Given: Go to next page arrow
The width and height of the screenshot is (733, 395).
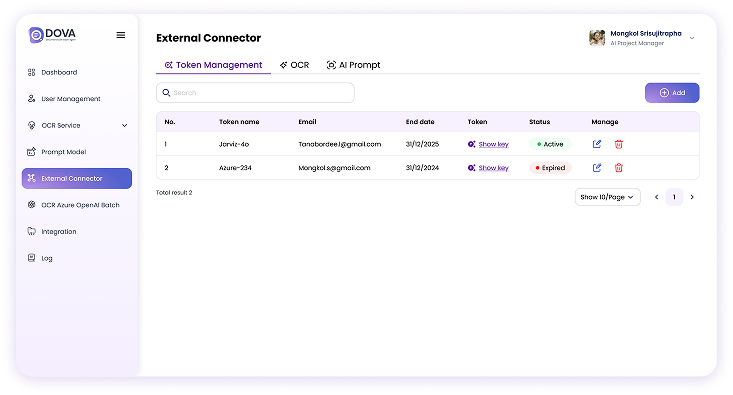Looking at the screenshot, I should coord(692,197).
